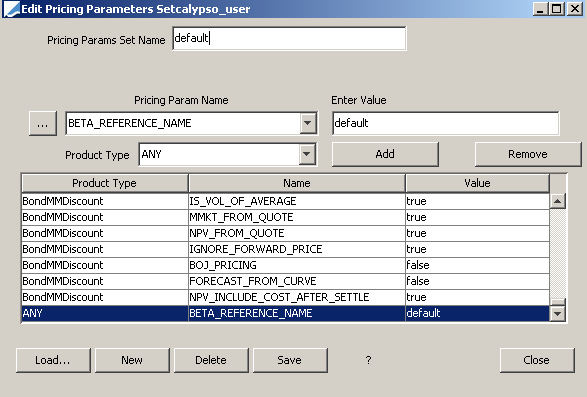This screenshot has height=397, width=587.
Task: Click the question mark help label
Action: pyautogui.click(x=368, y=360)
